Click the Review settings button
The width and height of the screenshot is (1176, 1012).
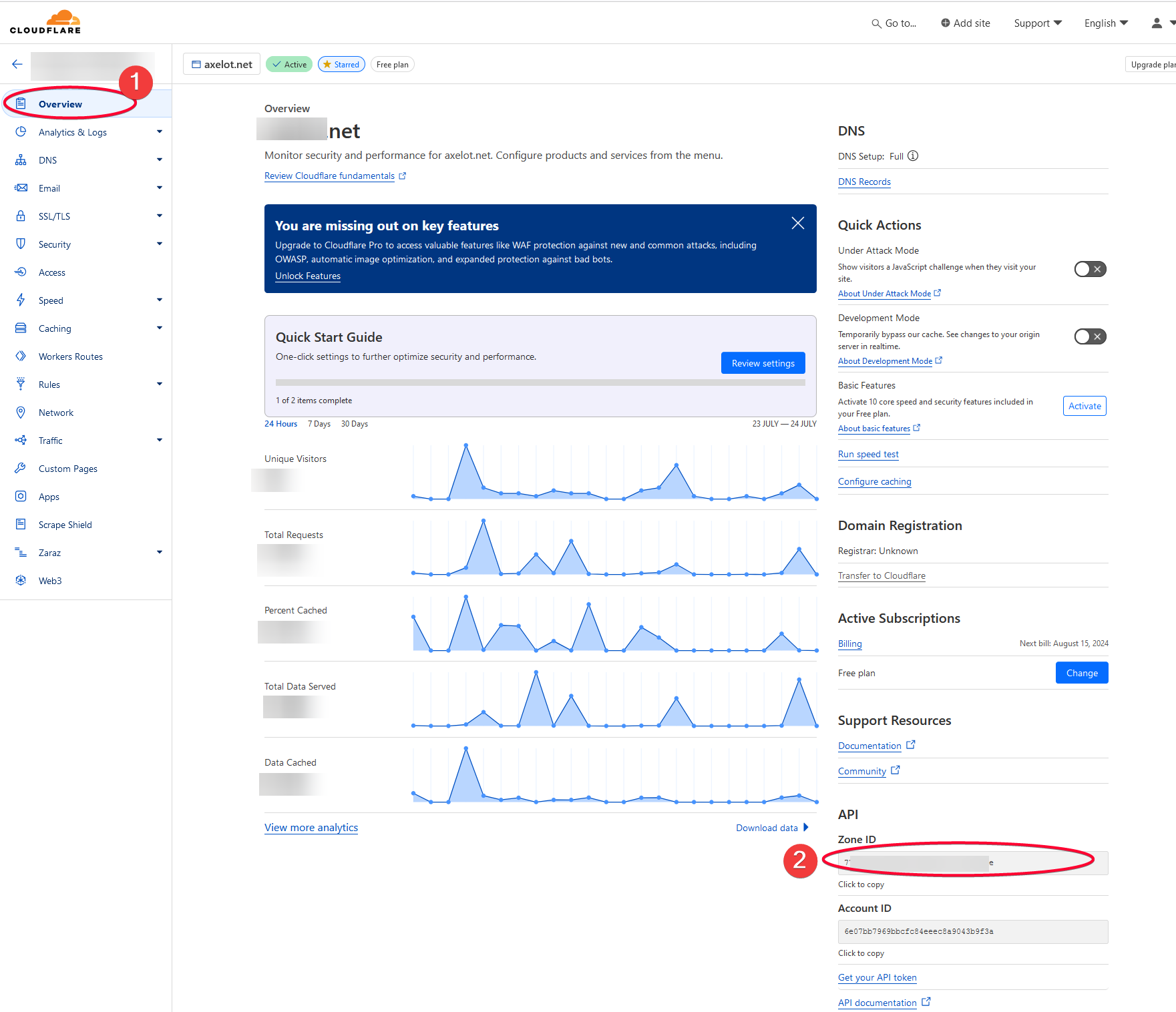(763, 363)
